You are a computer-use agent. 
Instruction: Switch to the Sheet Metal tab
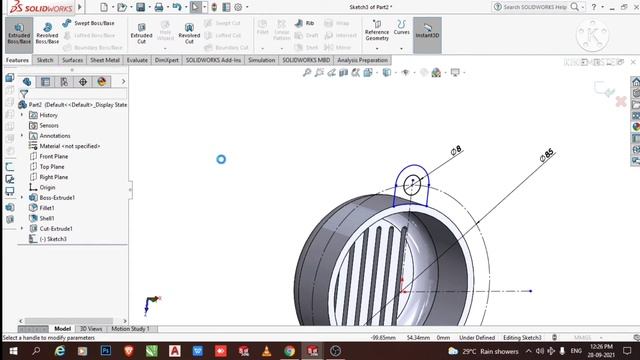click(104, 60)
